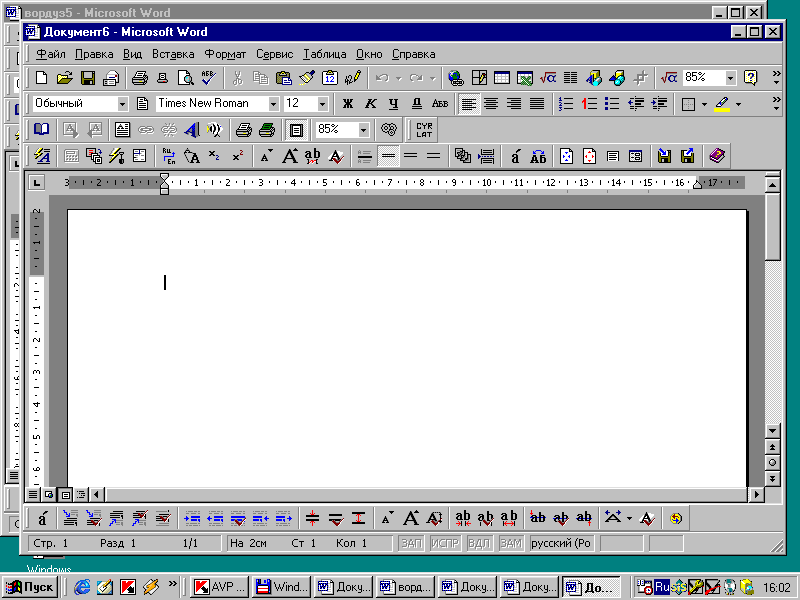Open the Файл menu
The width and height of the screenshot is (800, 600).
click(51, 54)
